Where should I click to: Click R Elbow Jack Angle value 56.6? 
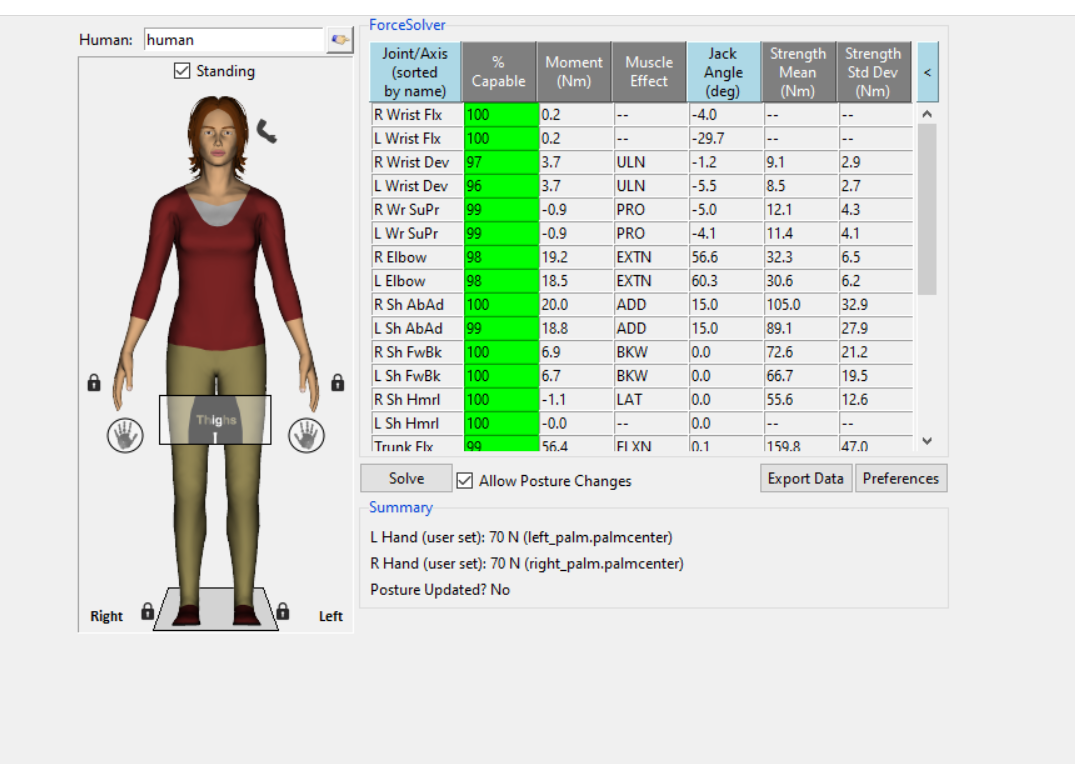click(726, 257)
